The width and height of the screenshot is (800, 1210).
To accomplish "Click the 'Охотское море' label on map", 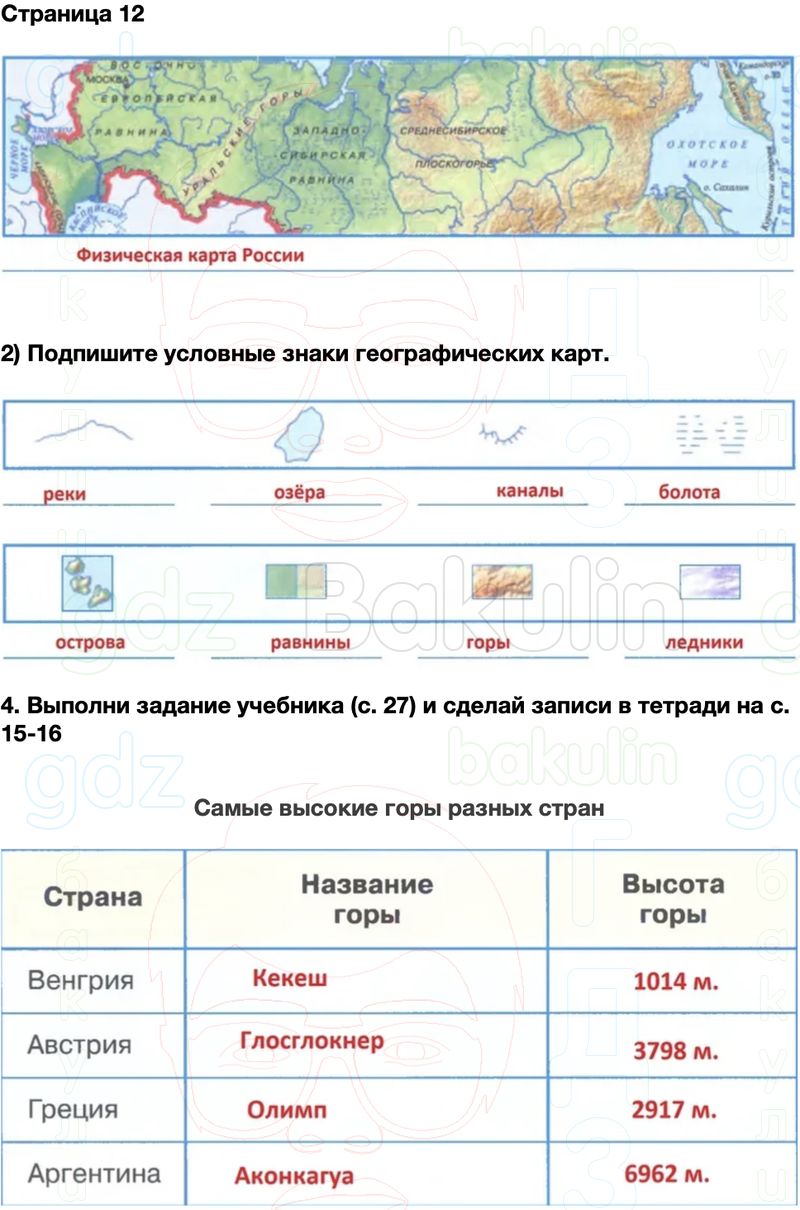I will click(707, 153).
